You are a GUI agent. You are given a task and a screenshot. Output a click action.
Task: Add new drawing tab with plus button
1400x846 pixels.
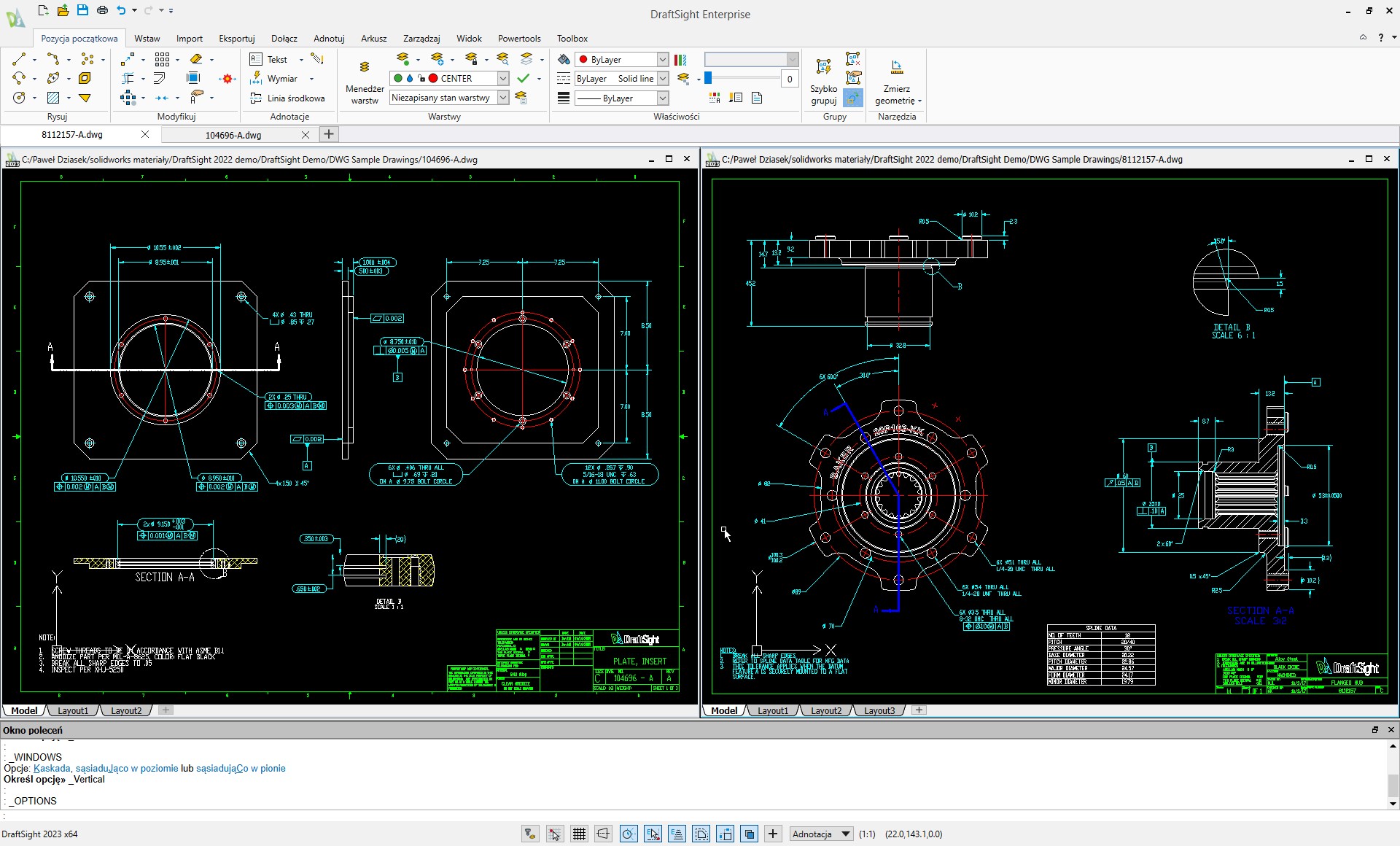pyautogui.click(x=329, y=134)
